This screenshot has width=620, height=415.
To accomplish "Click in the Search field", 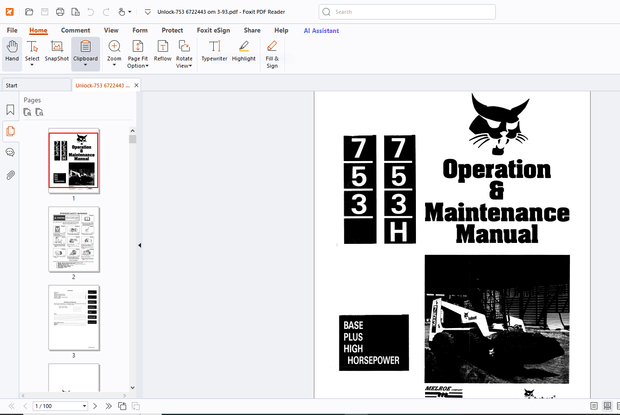I will (x=407, y=12).
